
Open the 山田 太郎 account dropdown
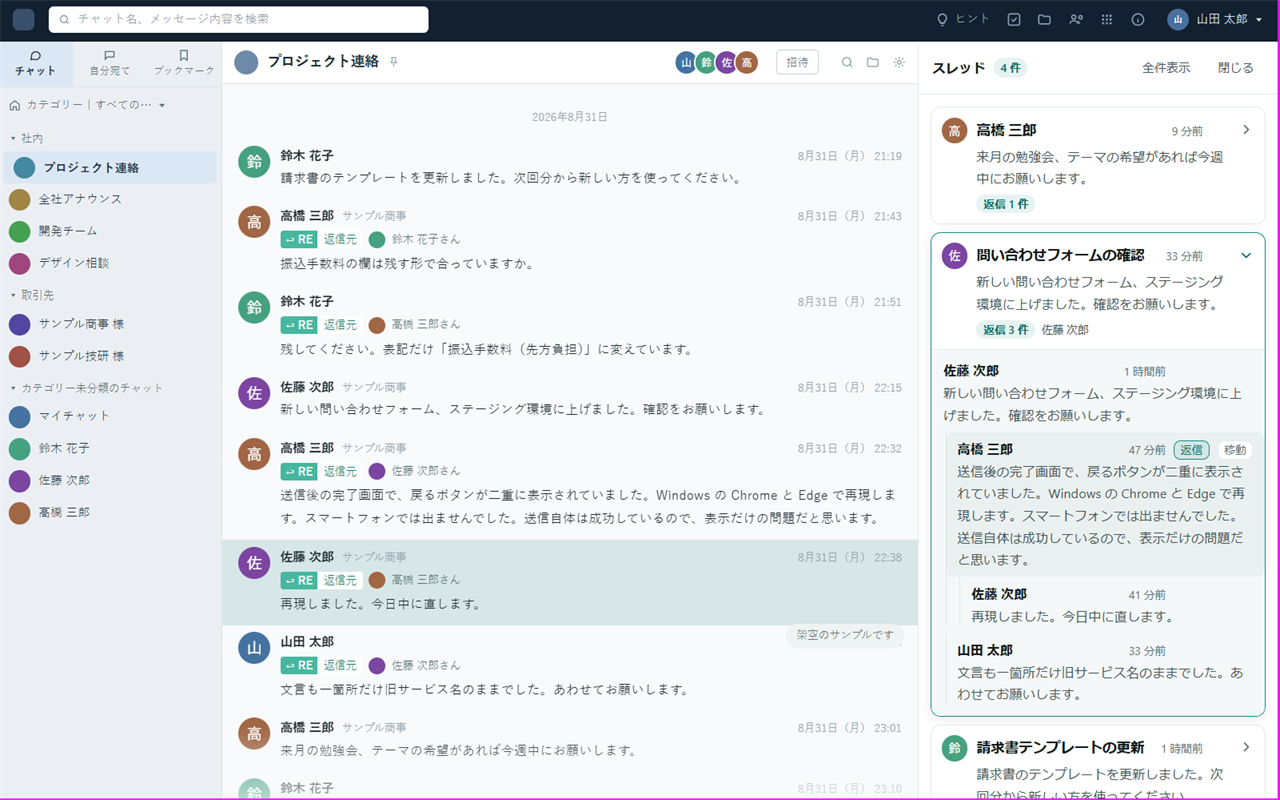tap(1215, 19)
